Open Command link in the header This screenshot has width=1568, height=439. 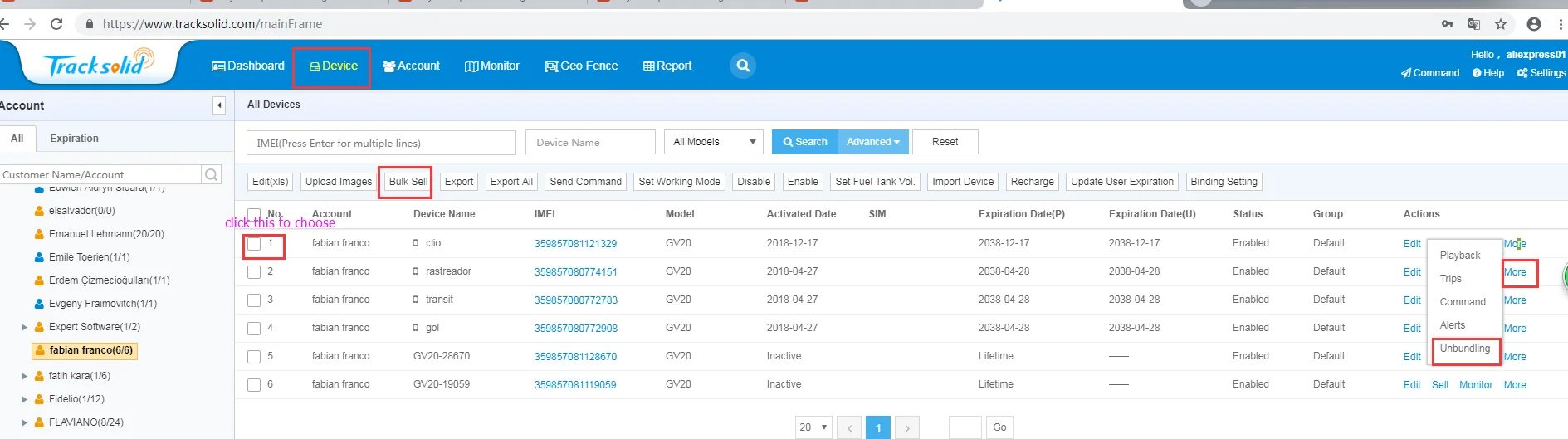point(1430,73)
